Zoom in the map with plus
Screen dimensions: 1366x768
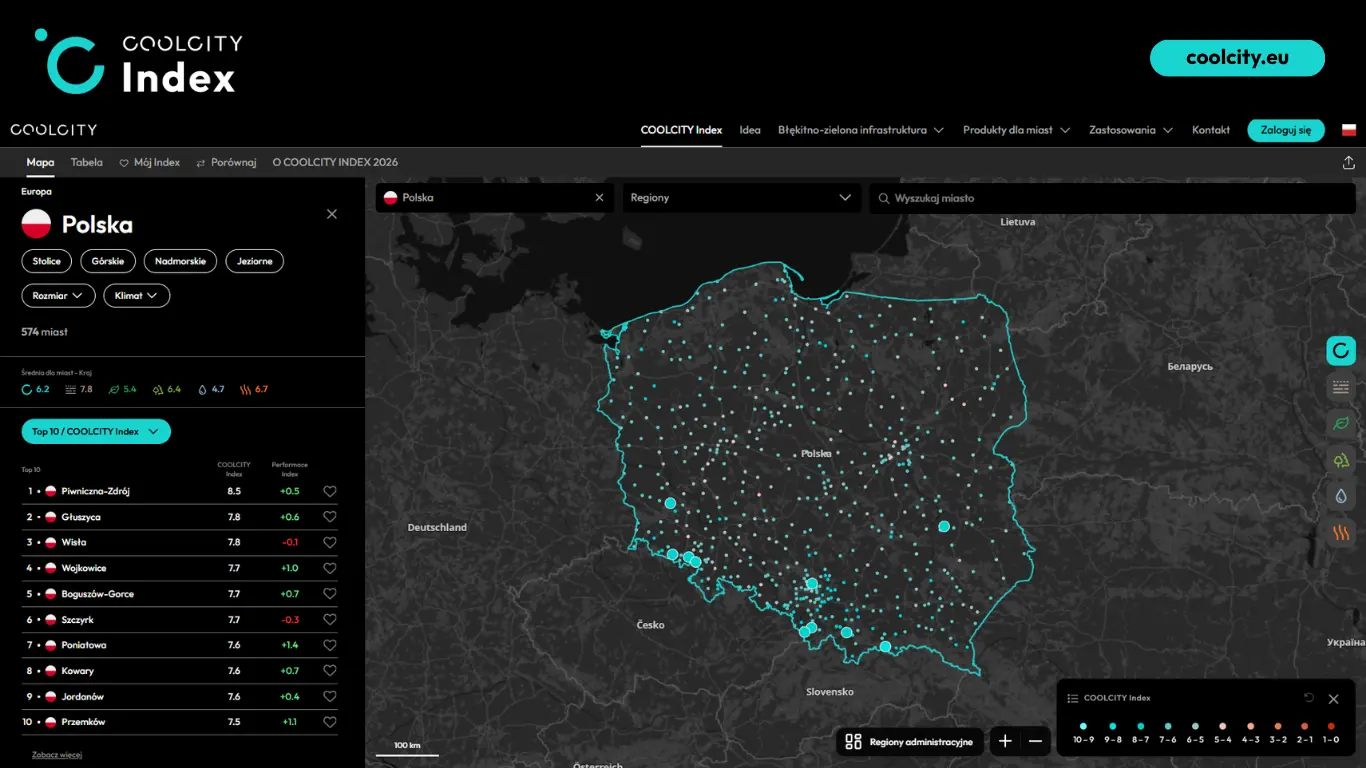(1005, 741)
